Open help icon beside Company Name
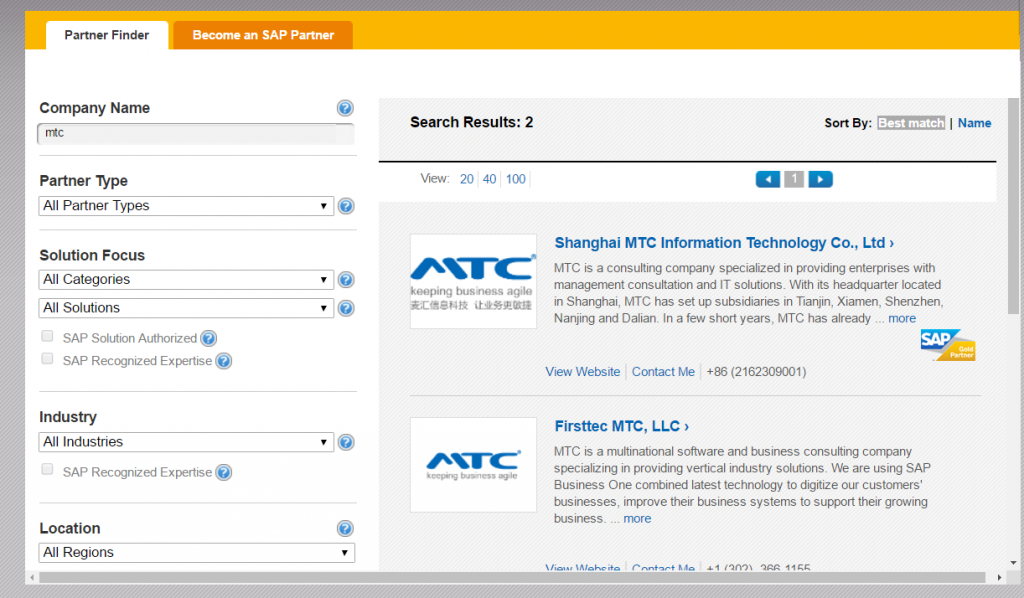The image size is (1024, 598). click(345, 108)
